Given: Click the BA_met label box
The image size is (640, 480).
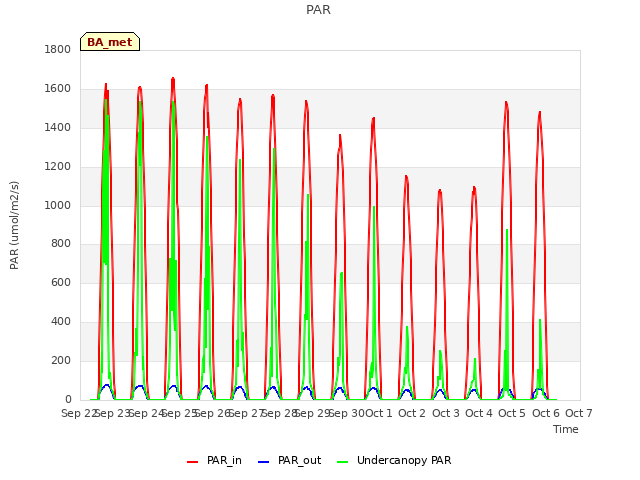Looking at the screenshot, I should 110,42.
